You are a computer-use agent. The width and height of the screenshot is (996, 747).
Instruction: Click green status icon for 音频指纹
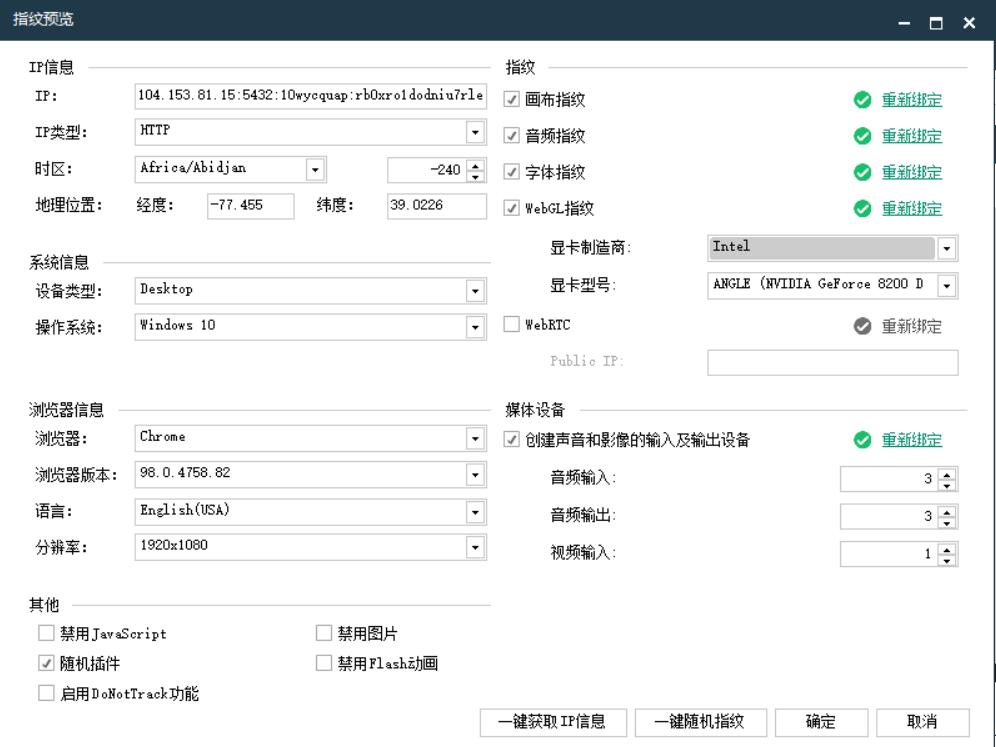pos(861,136)
